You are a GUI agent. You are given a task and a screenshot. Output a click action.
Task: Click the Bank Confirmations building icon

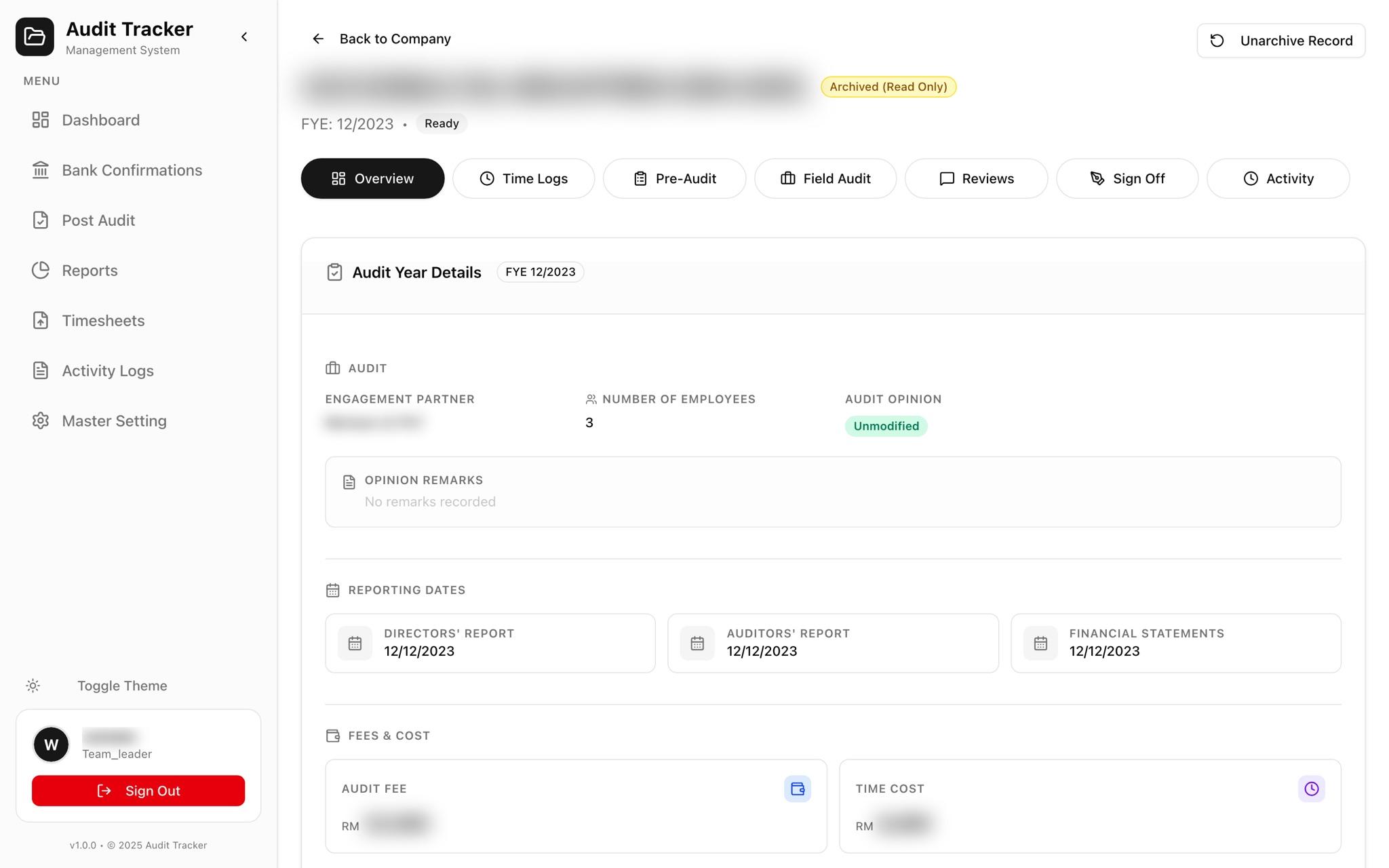point(41,170)
